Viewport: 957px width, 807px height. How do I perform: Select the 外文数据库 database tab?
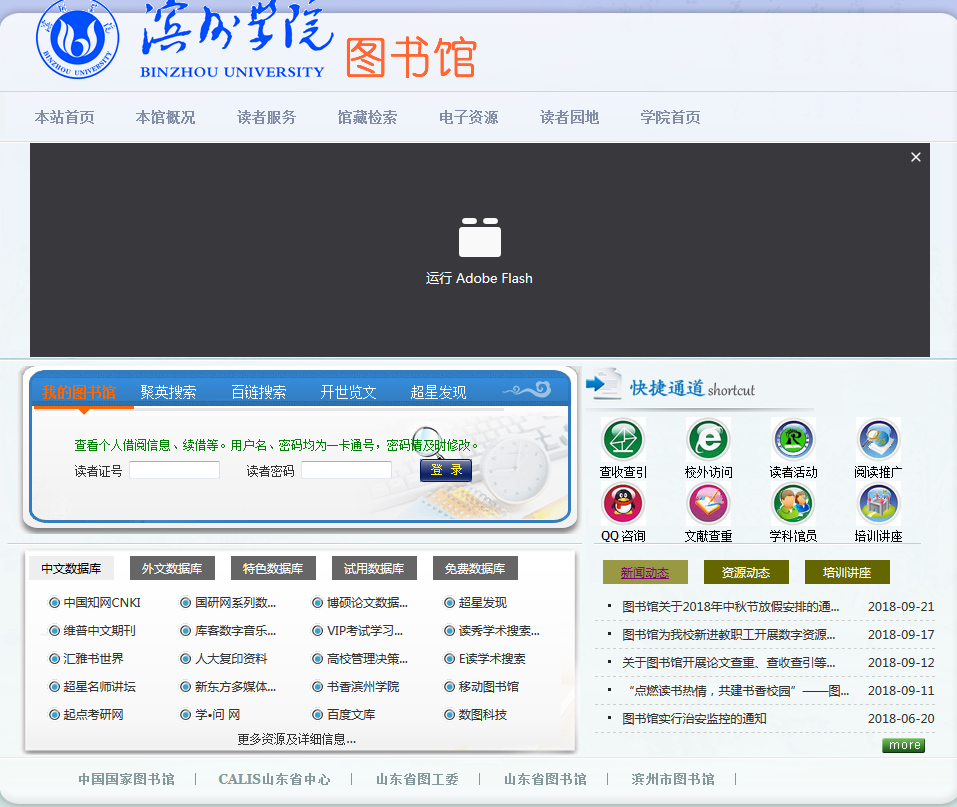click(172, 569)
